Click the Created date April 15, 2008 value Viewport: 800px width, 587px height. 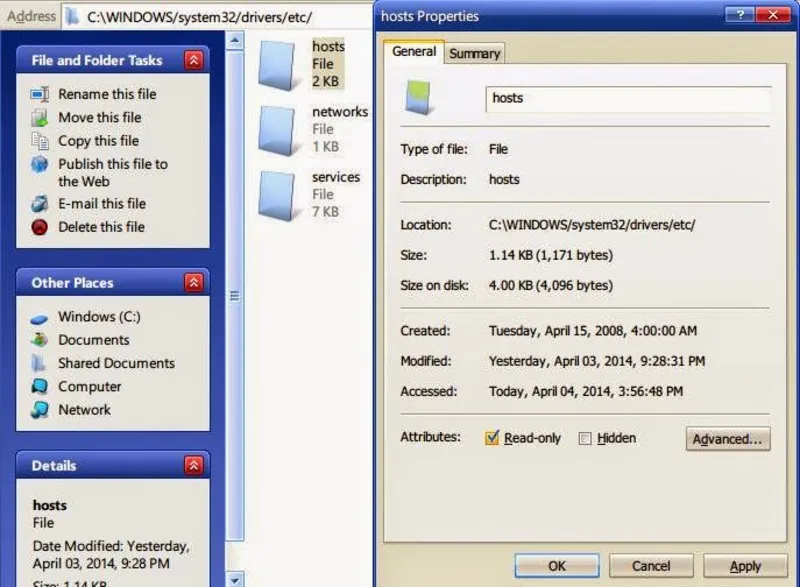pos(593,331)
